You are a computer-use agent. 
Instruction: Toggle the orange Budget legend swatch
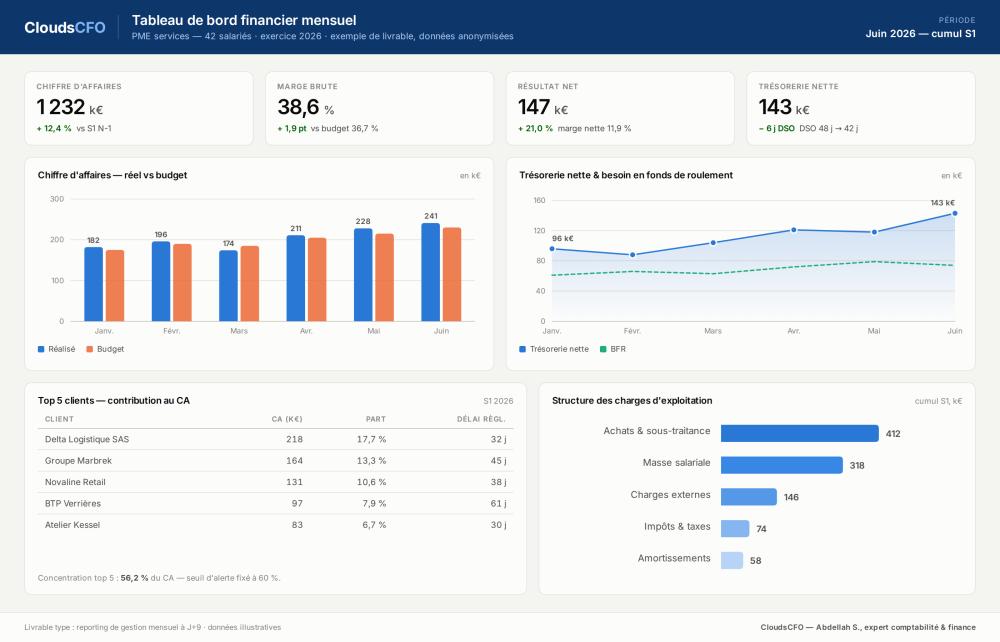click(90, 349)
